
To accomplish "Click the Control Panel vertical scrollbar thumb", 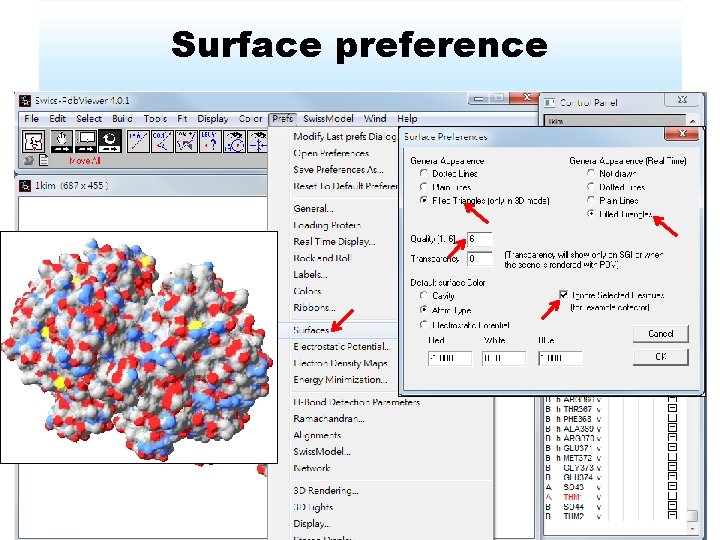I will pyautogui.click(x=693, y=516).
